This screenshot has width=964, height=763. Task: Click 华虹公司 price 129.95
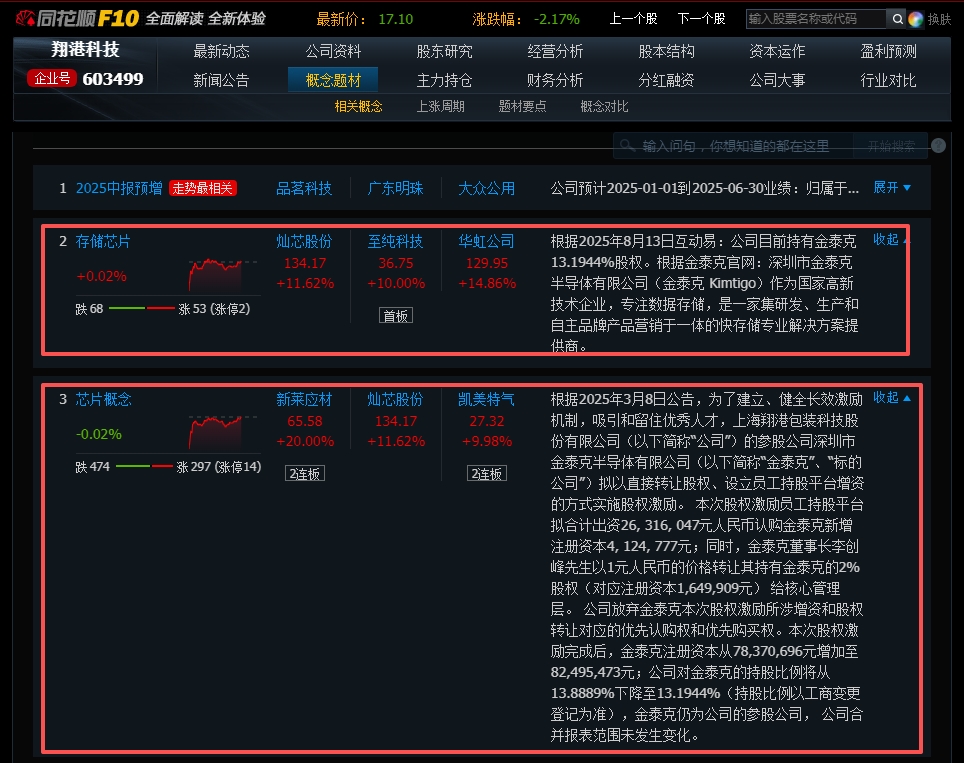pos(487,263)
